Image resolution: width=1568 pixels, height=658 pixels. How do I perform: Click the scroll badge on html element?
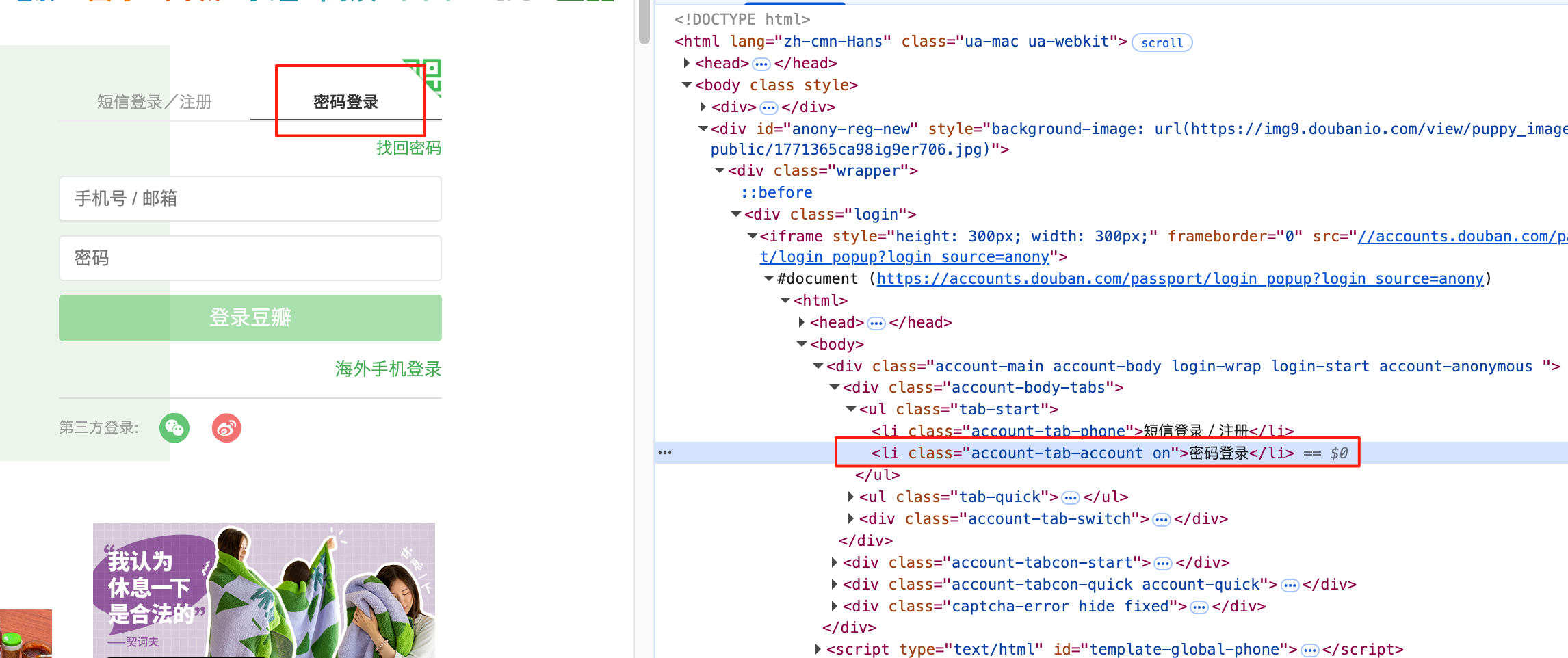(1162, 42)
